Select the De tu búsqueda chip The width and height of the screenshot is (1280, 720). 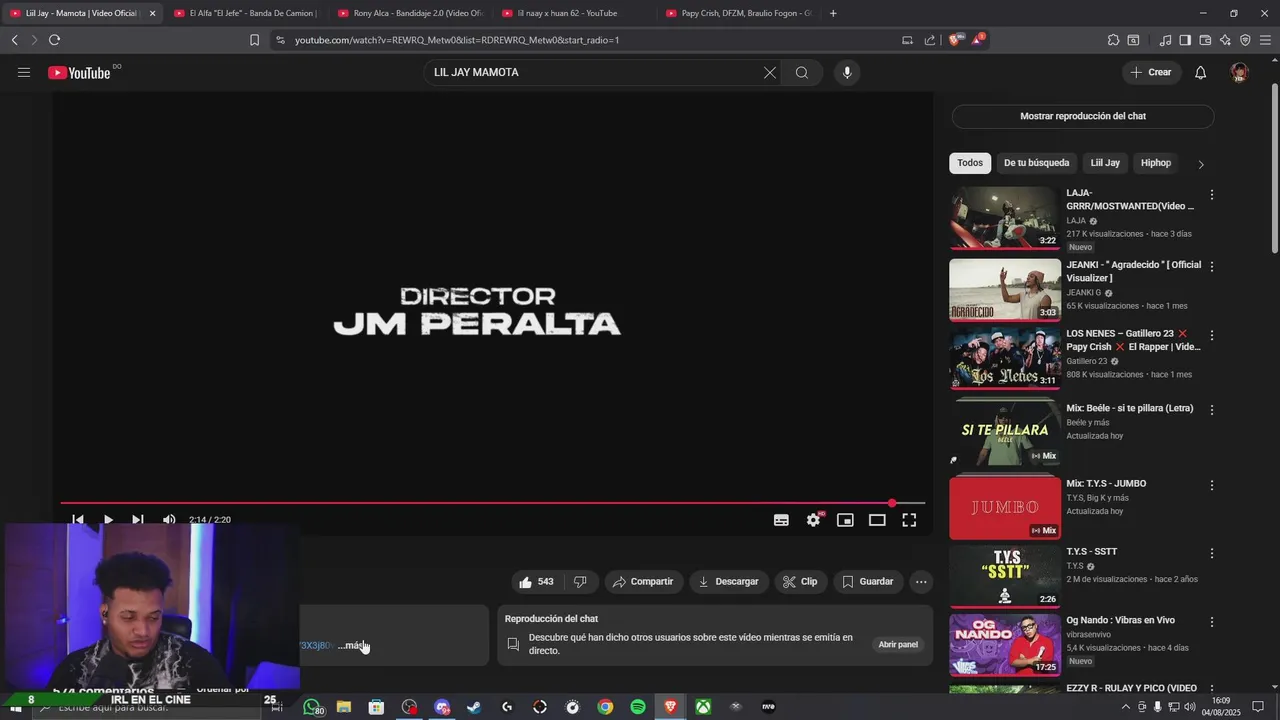pos(1036,163)
